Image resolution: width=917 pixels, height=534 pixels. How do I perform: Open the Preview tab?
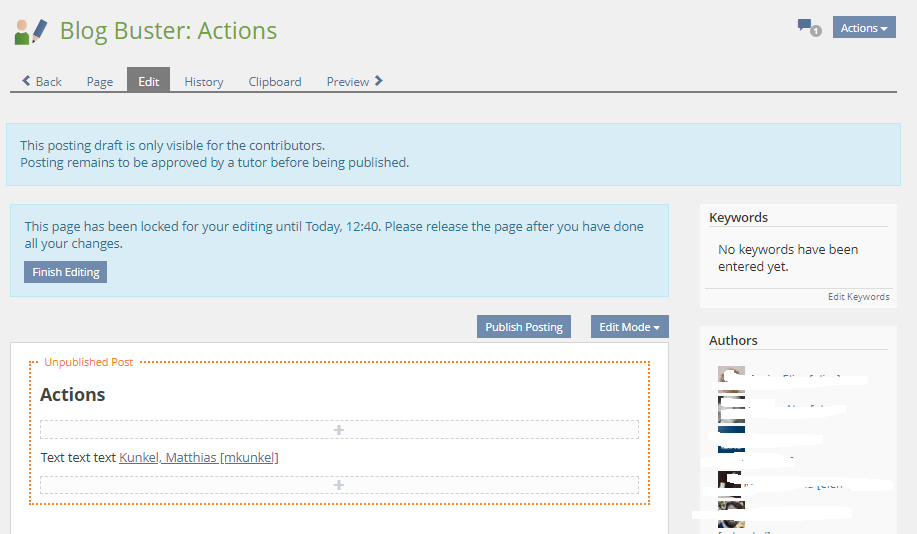tap(354, 82)
